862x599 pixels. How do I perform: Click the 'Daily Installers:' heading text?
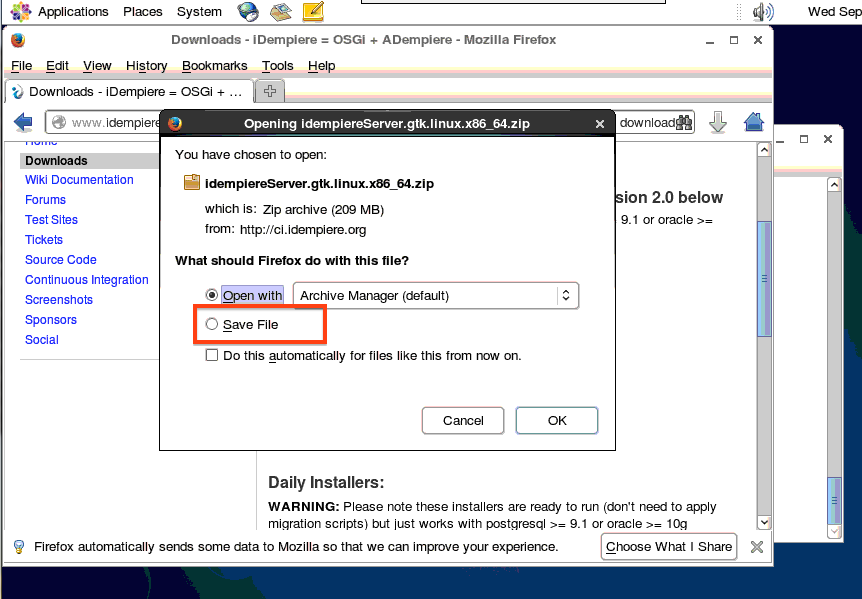pyautogui.click(x=326, y=482)
